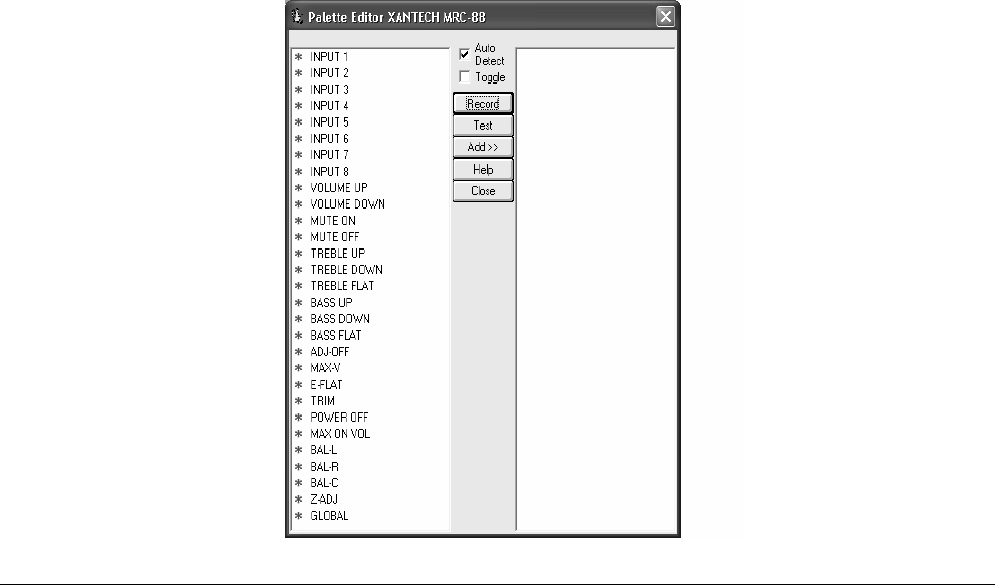Select the INPUT 6 command

click(329, 138)
